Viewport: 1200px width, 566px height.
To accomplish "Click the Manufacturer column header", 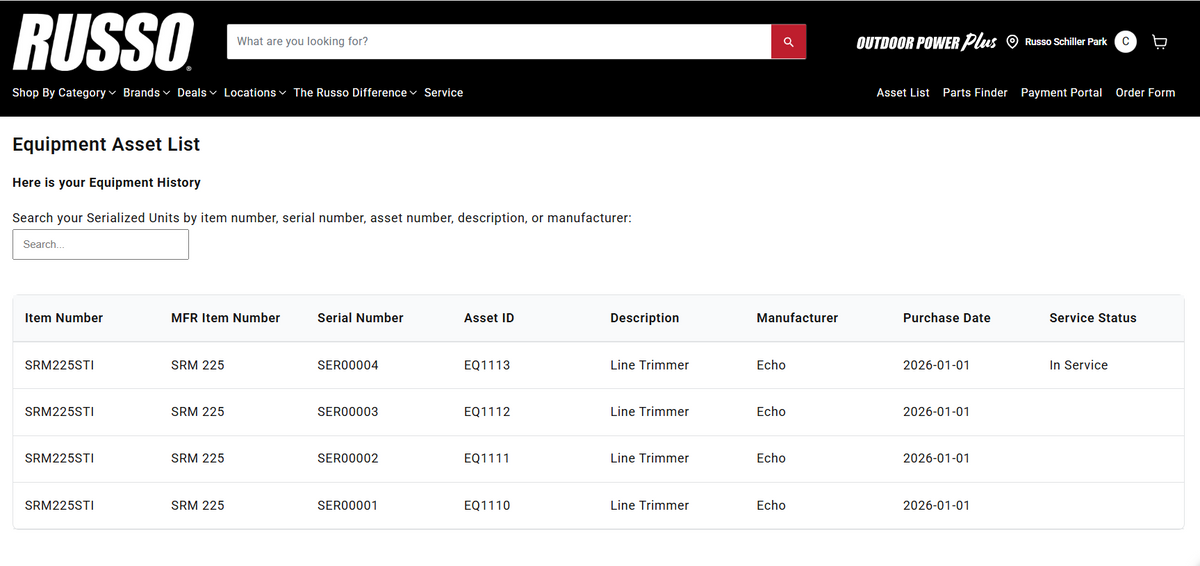I will (x=797, y=318).
